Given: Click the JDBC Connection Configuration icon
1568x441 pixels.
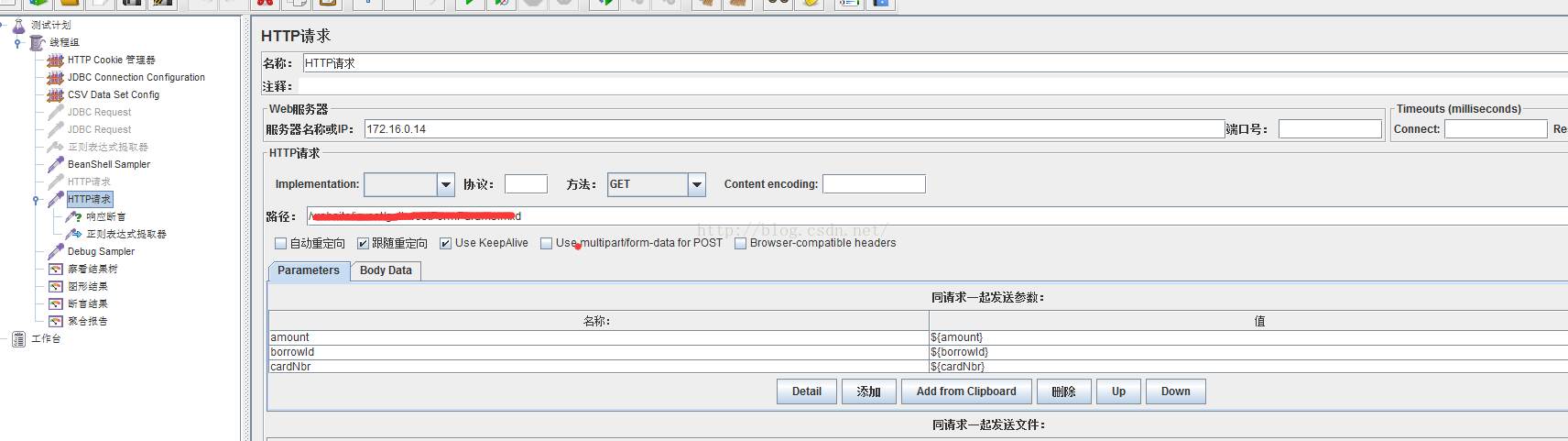Looking at the screenshot, I should 56,77.
